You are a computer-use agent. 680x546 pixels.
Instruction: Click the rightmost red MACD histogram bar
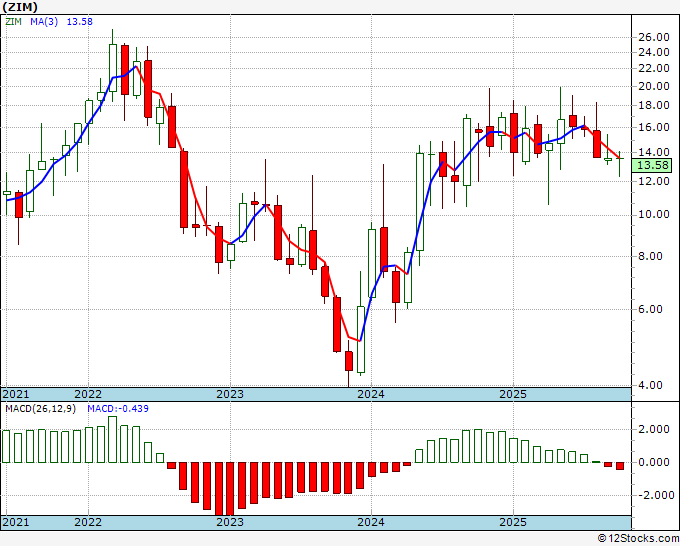[620, 466]
